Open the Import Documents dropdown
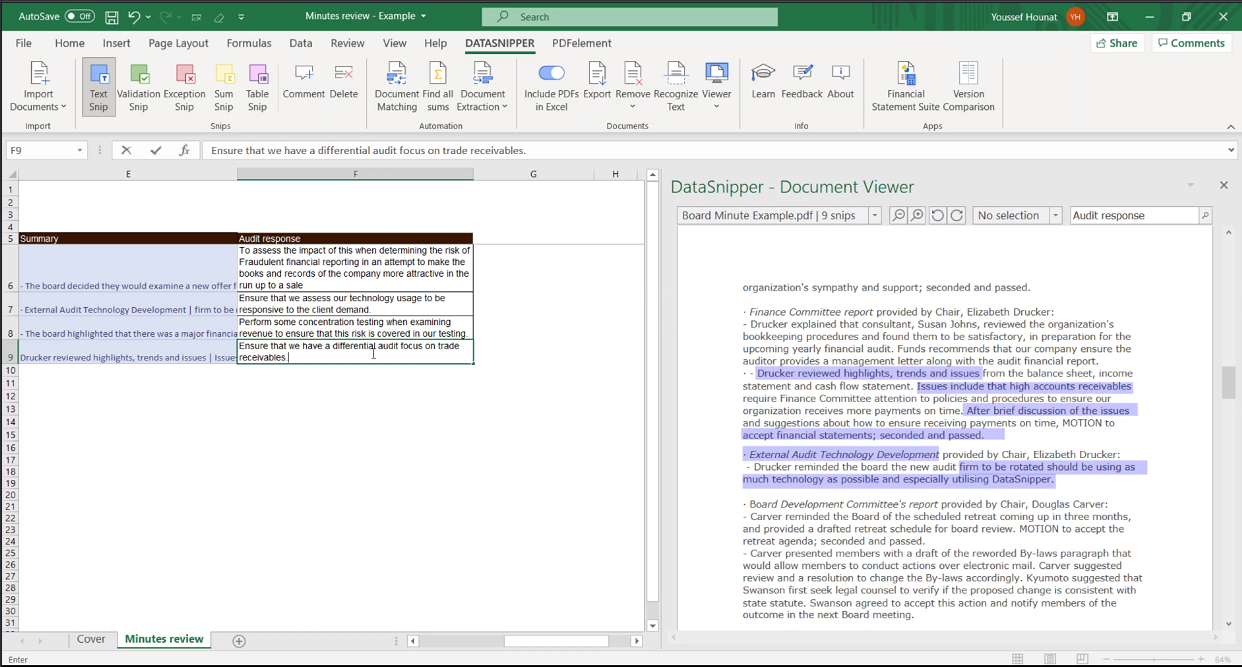 click(38, 87)
